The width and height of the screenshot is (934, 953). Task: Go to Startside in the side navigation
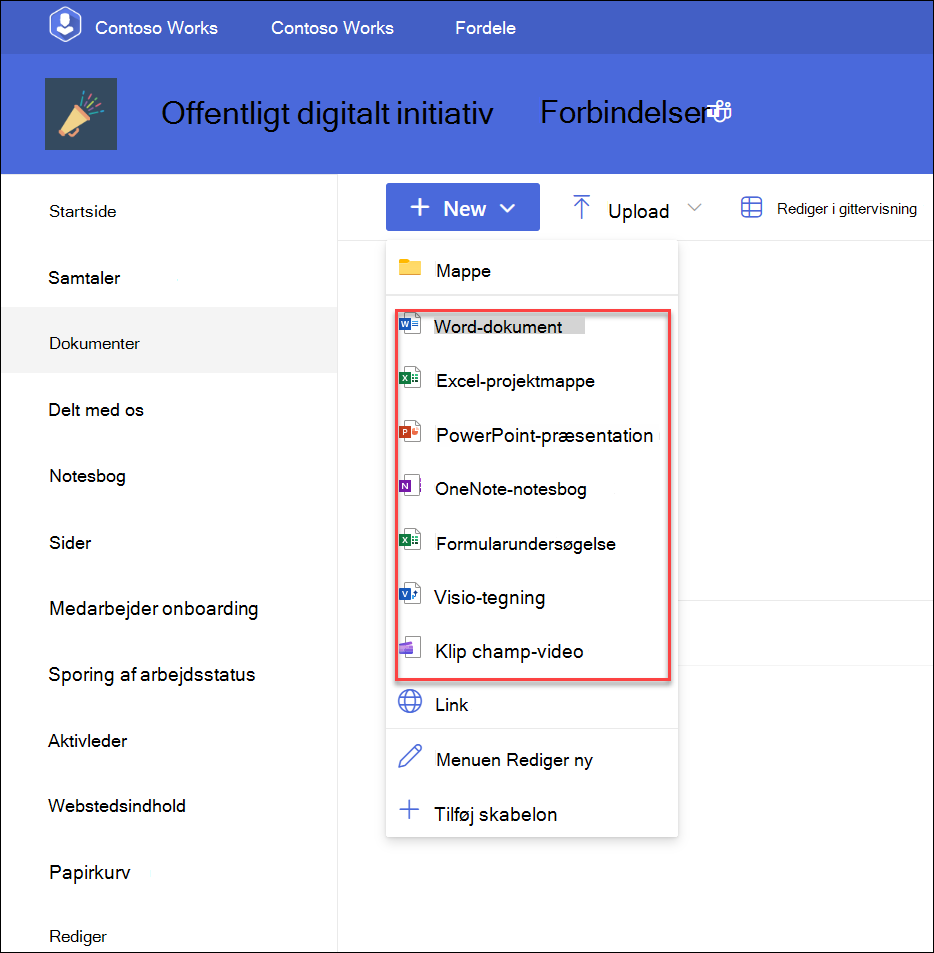(83, 212)
